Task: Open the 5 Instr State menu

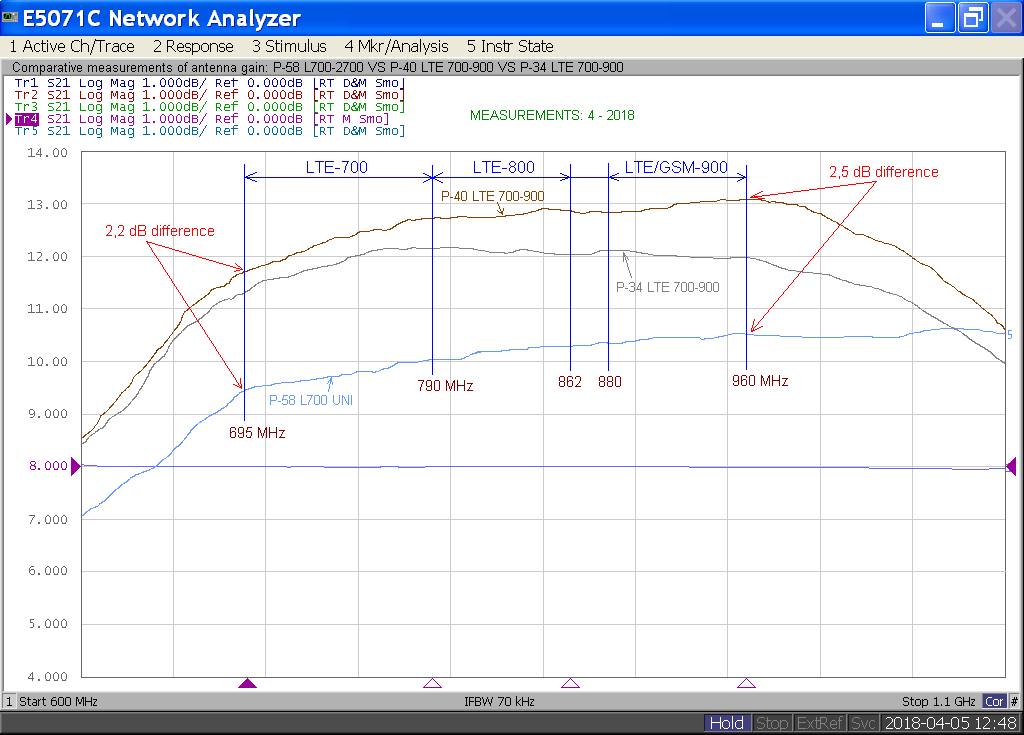Action: click(x=510, y=46)
